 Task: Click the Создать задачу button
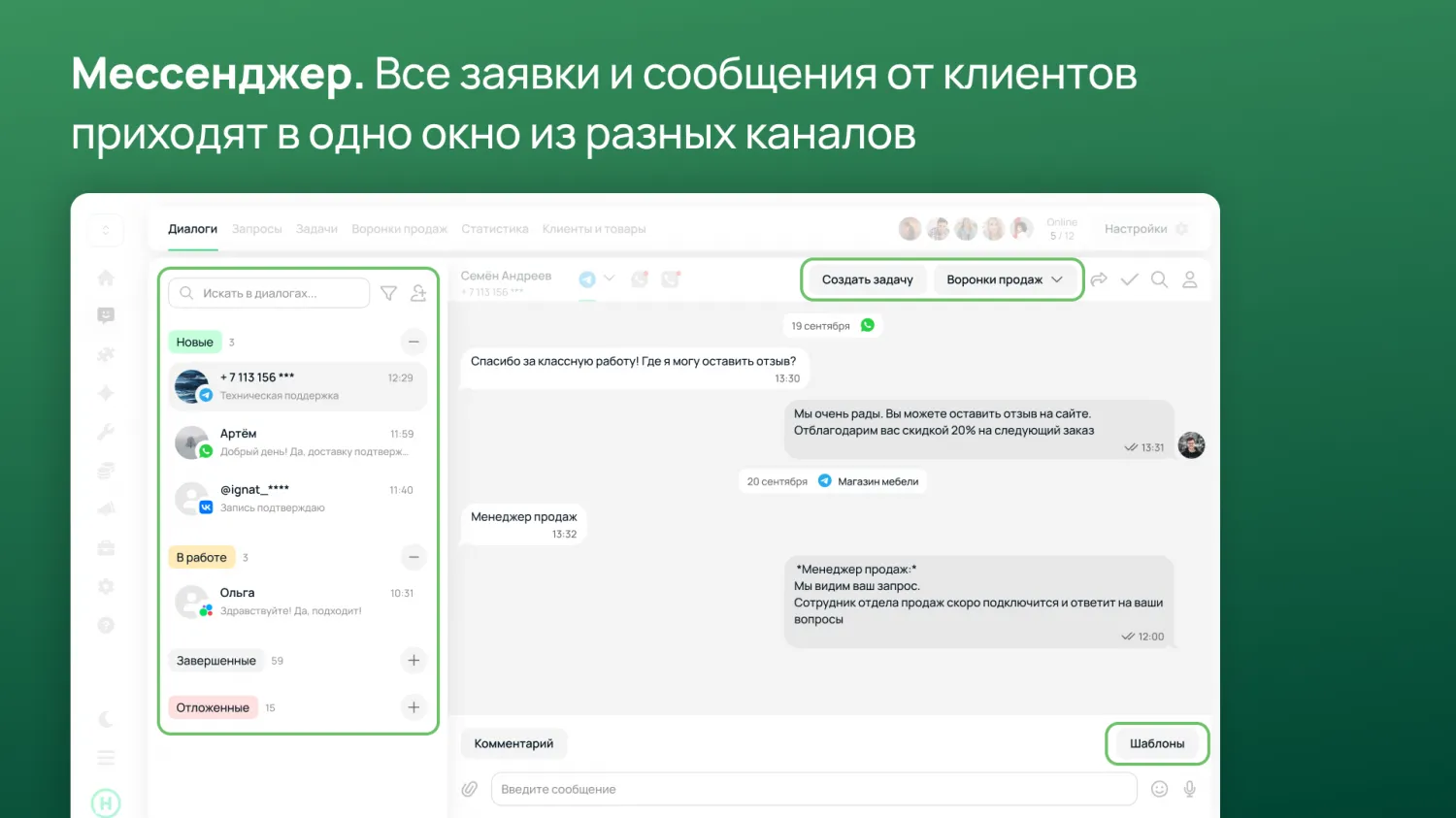pyautogui.click(x=867, y=279)
